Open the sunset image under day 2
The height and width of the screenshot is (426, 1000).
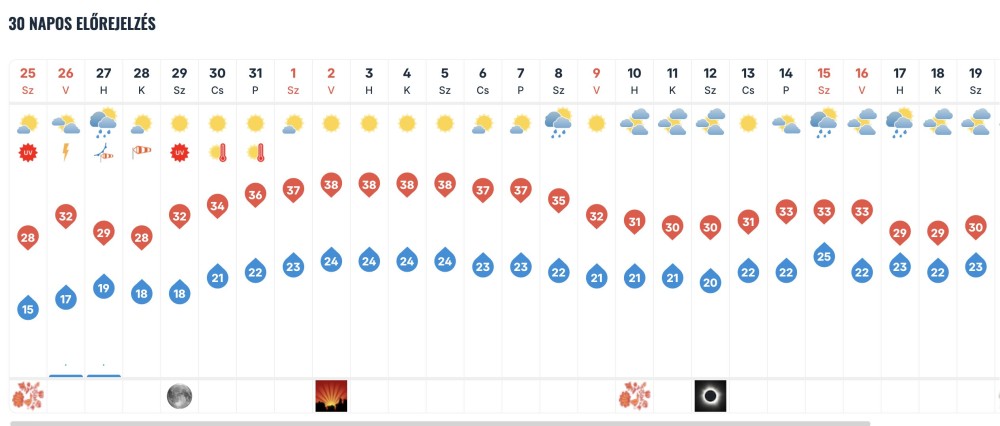pyautogui.click(x=331, y=396)
